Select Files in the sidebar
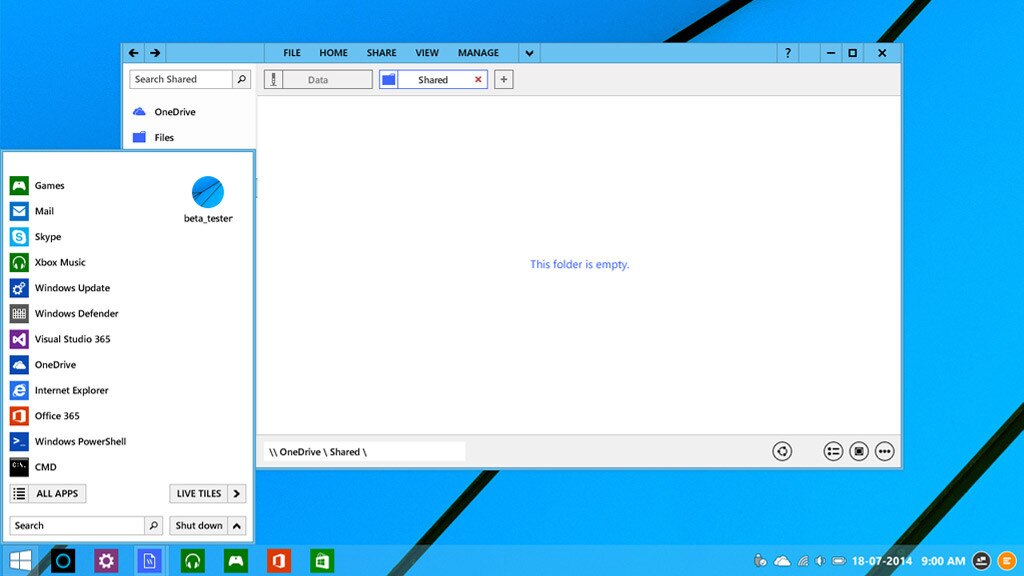Screen dimensions: 1024x576 [153, 137]
